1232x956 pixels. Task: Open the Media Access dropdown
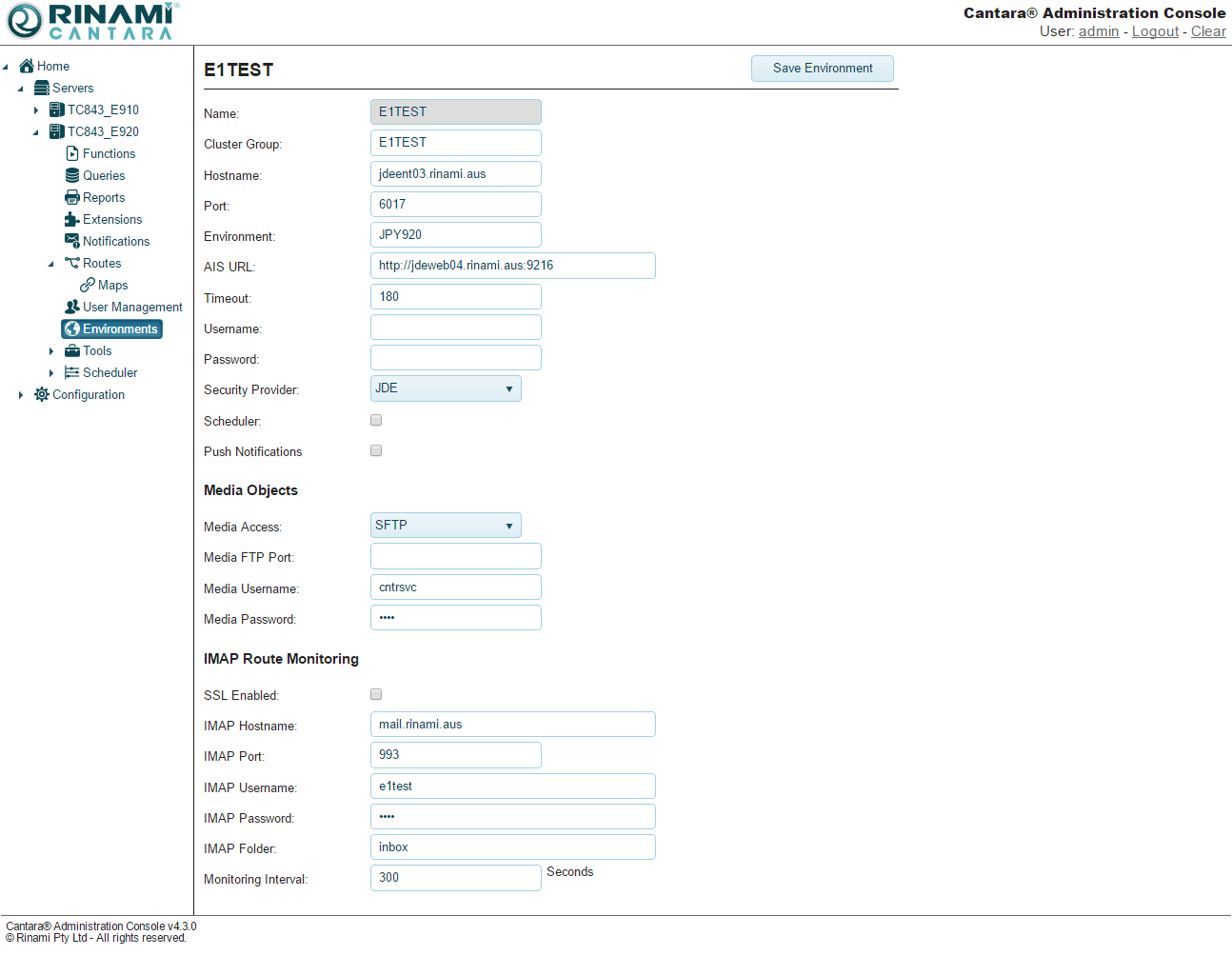coord(445,526)
